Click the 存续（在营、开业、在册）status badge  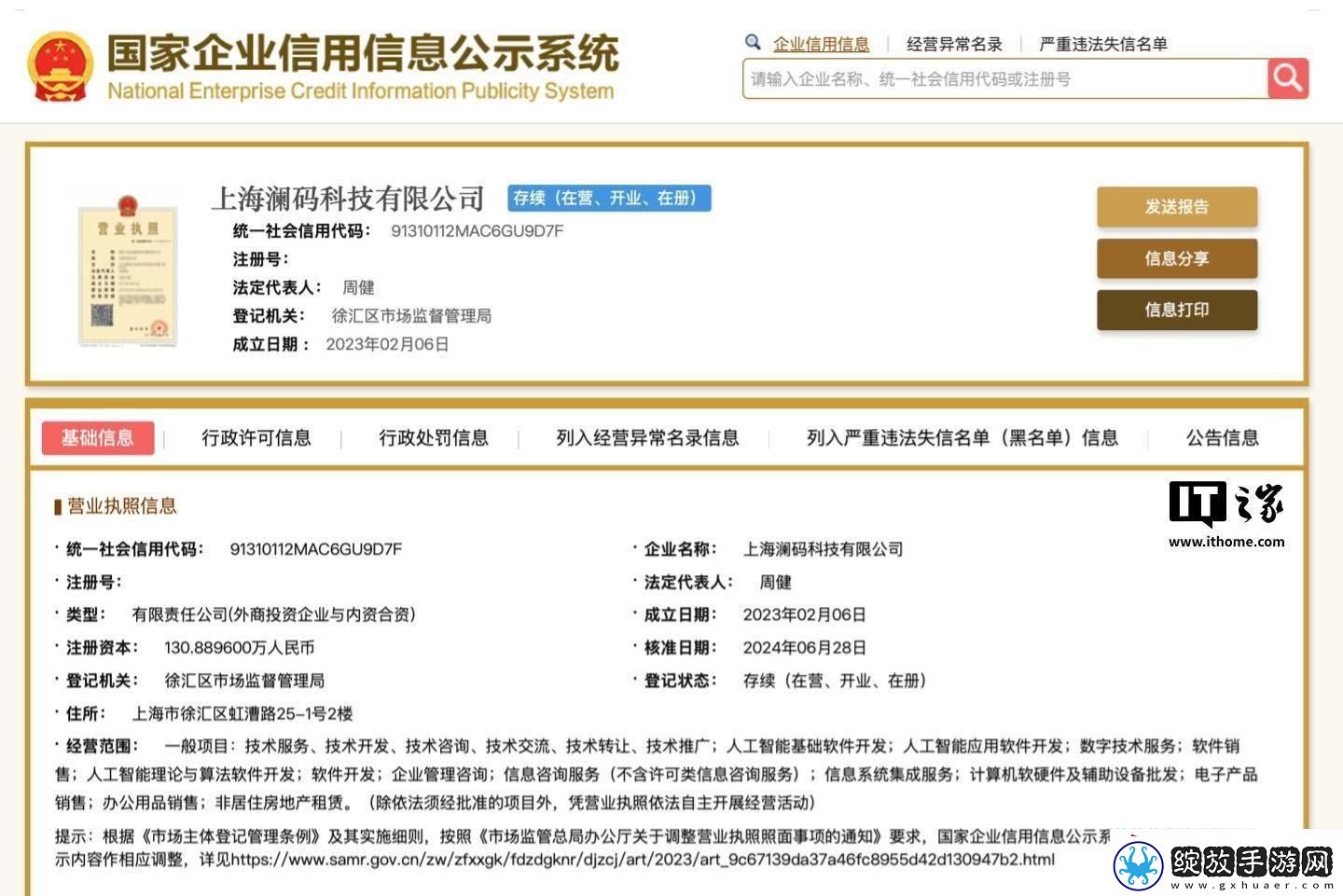point(609,198)
